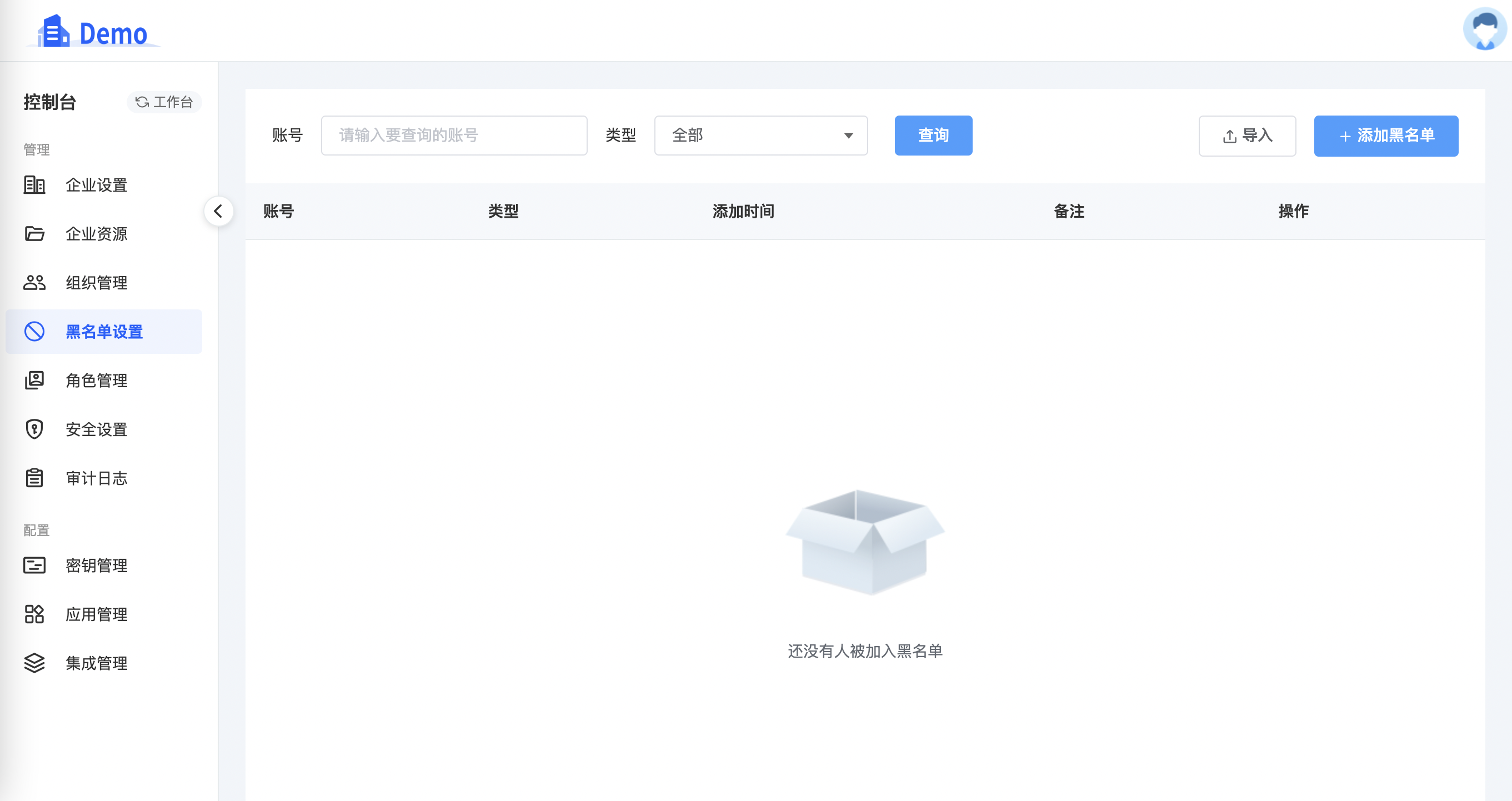1512x801 pixels.
Task: Click 添加黑名单 button
Action: (1386, 136)
